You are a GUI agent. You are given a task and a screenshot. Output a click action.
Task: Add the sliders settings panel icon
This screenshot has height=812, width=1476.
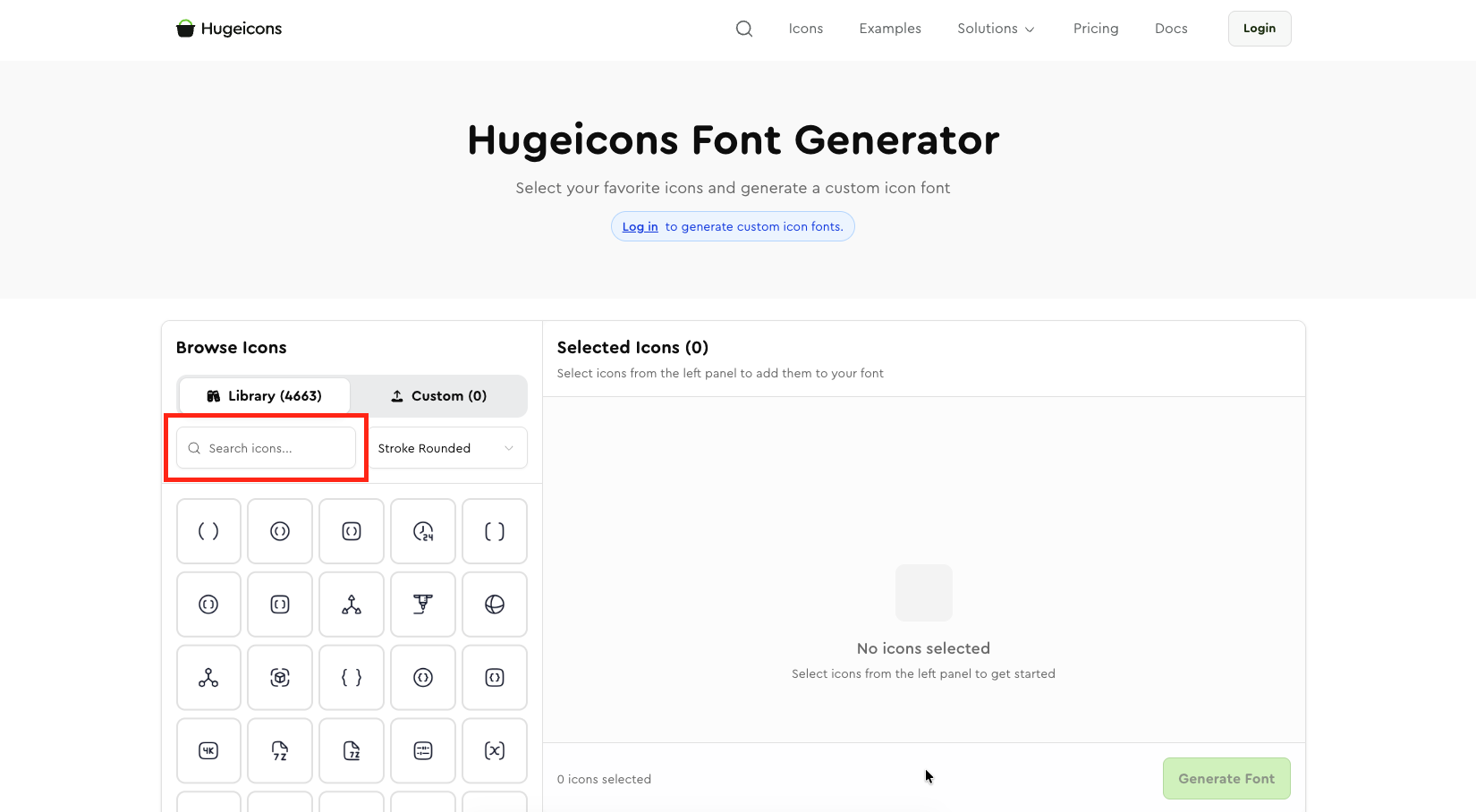point(423,751)
